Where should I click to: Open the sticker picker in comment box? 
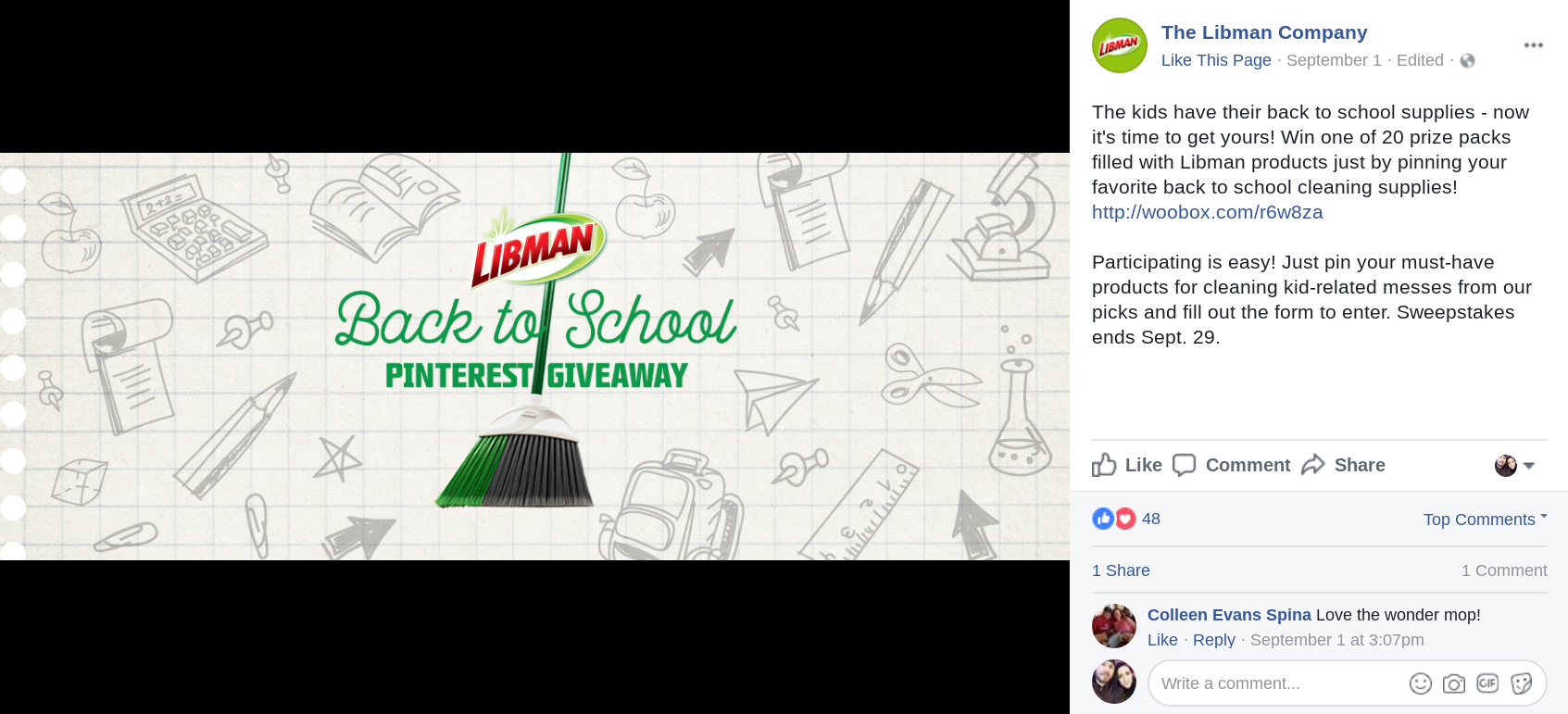tap(1521, 683)
